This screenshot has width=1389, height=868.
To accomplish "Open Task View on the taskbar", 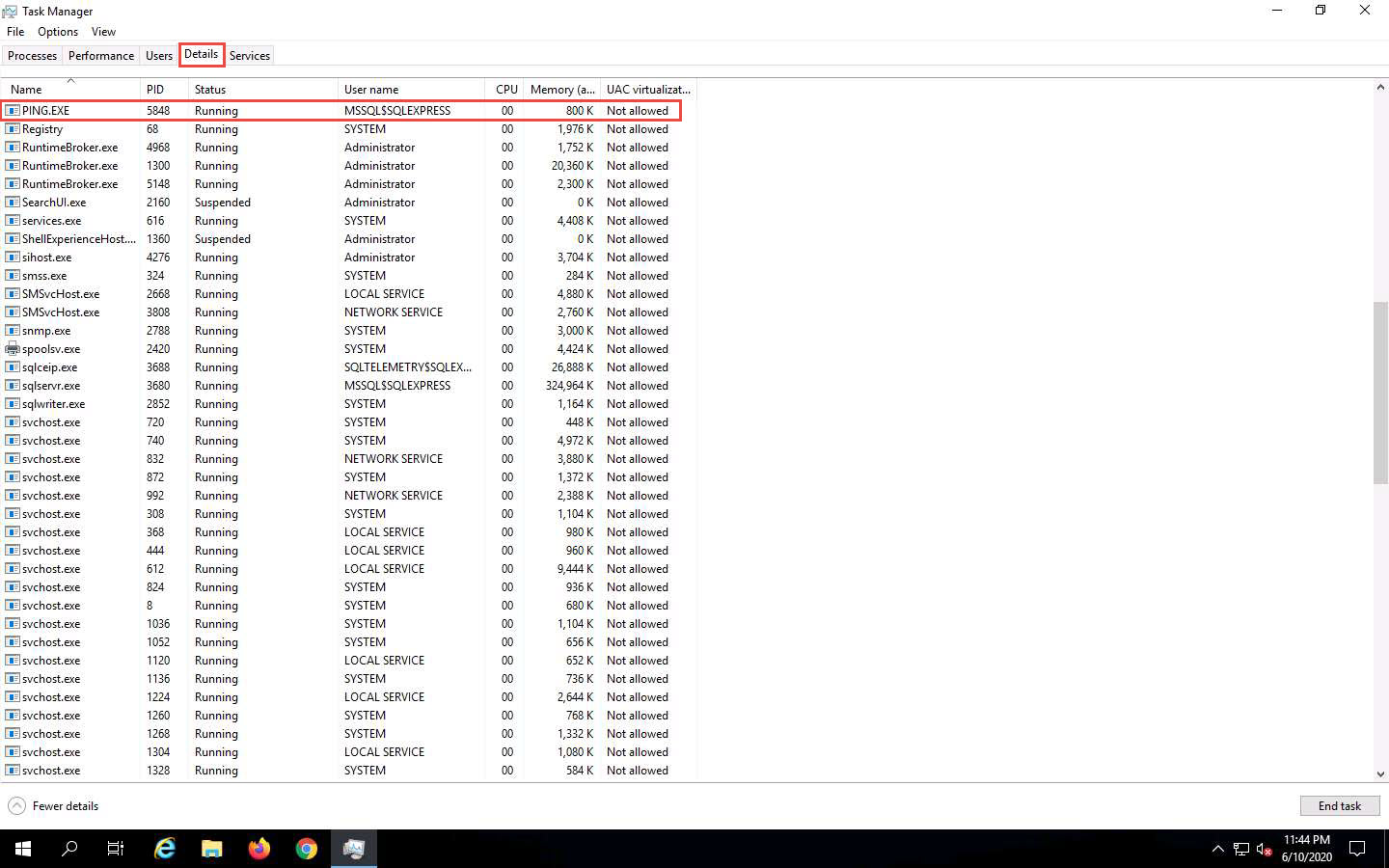I will coord(116,849).
